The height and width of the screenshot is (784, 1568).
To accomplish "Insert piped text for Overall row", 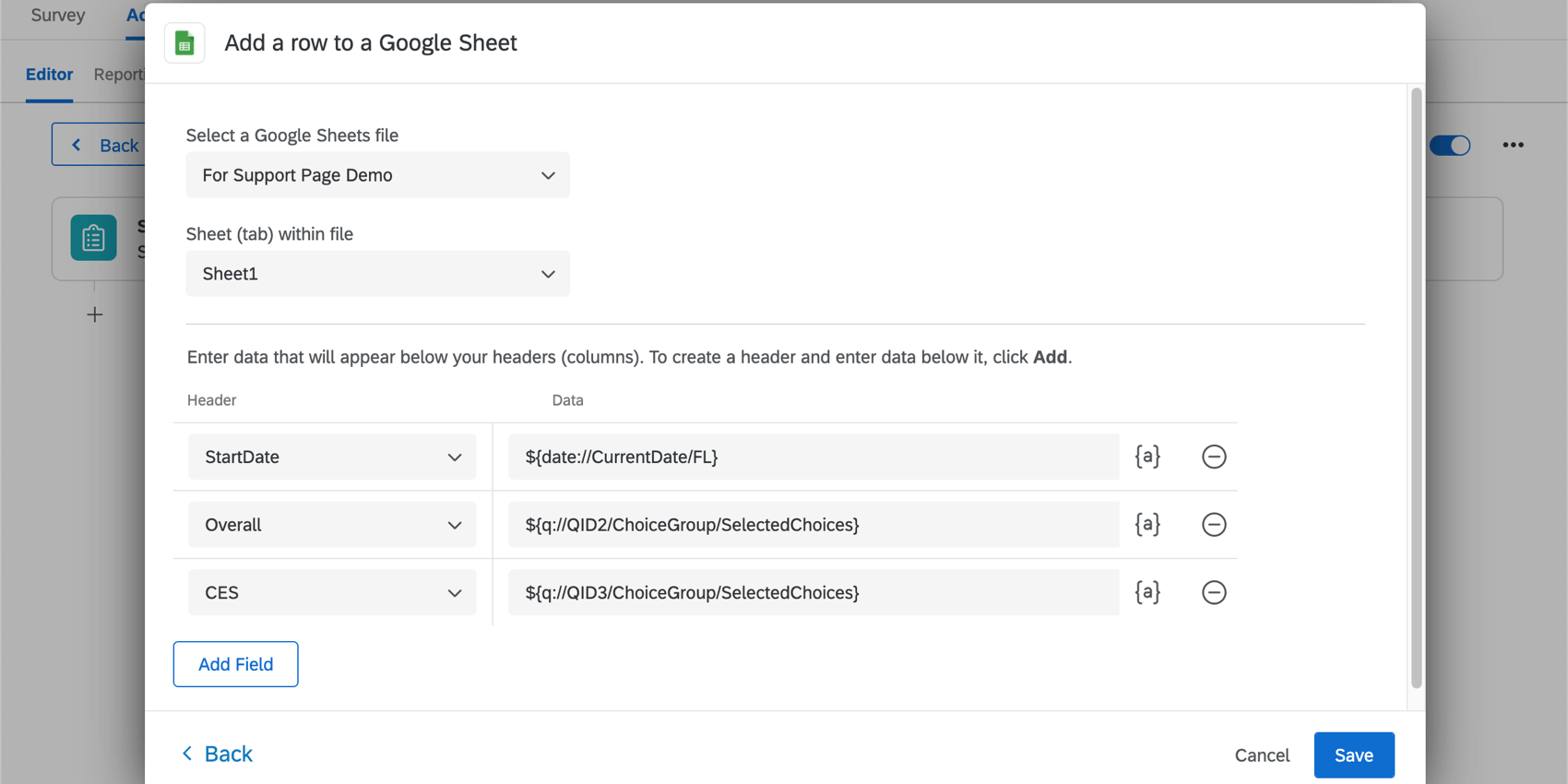I will tap(1147, 525).
